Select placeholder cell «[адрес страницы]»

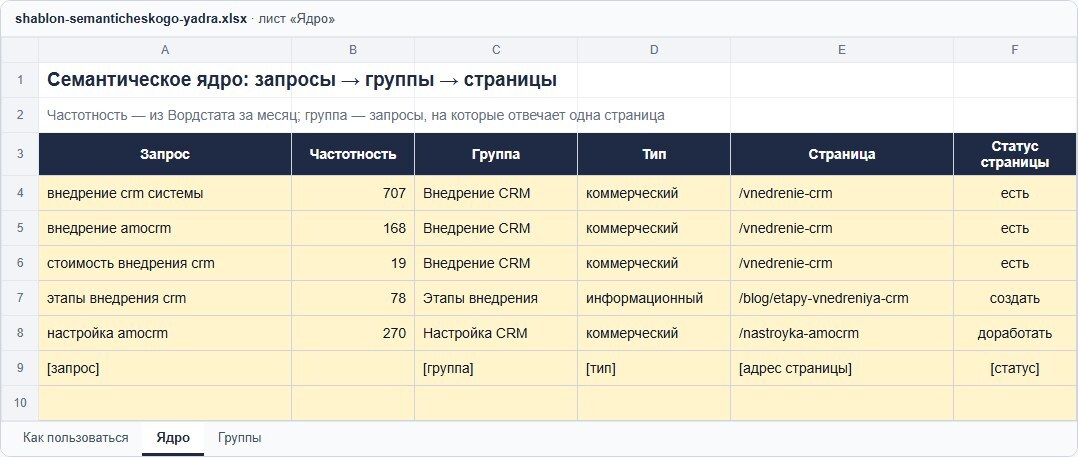(x=842, y=368)
